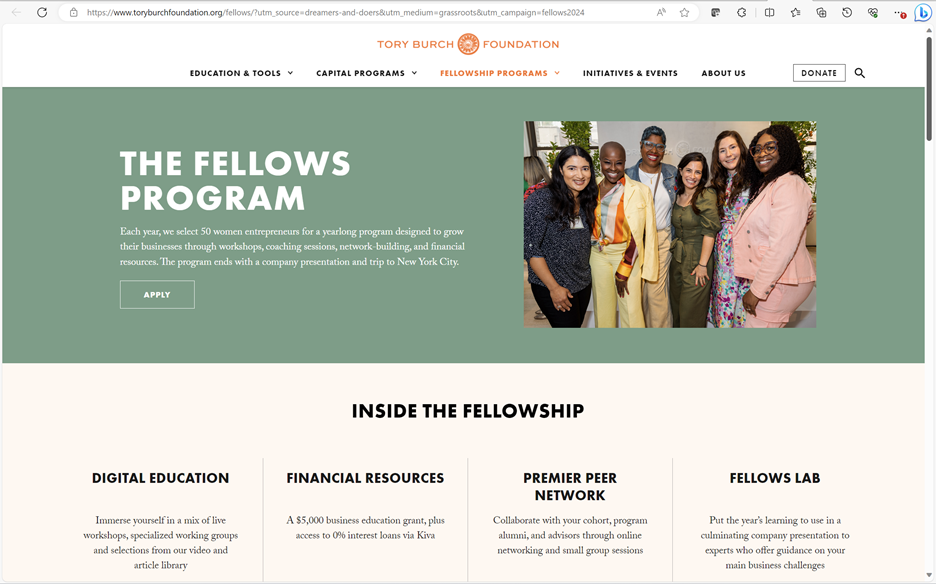
Task: Open the browser Extensions puzzle icon
Action: tap(742, 13)
